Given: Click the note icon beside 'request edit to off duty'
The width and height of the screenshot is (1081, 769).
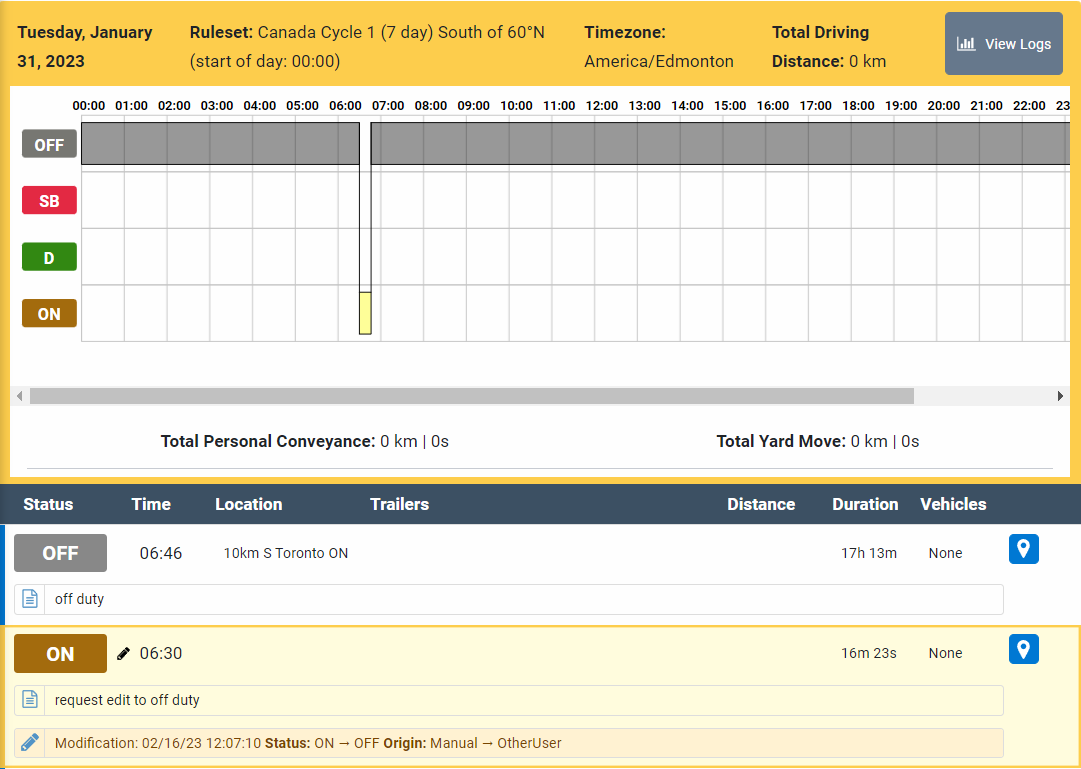Looking at the screenshot, I should pyautogui.click(x=29, y=699).
